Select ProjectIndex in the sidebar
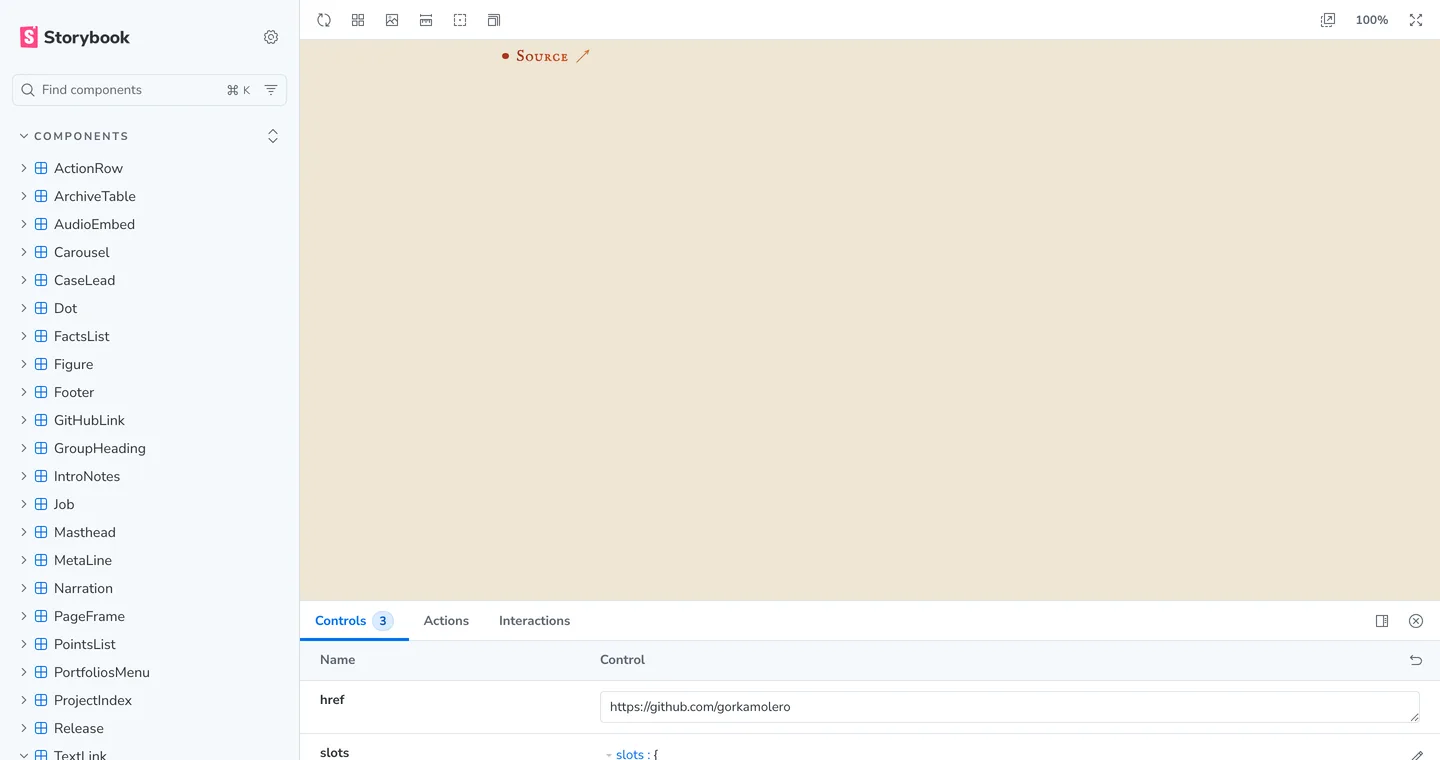The width and height of the screenshot is (1440, 760). pyautogui.click(x=93, y=700)
